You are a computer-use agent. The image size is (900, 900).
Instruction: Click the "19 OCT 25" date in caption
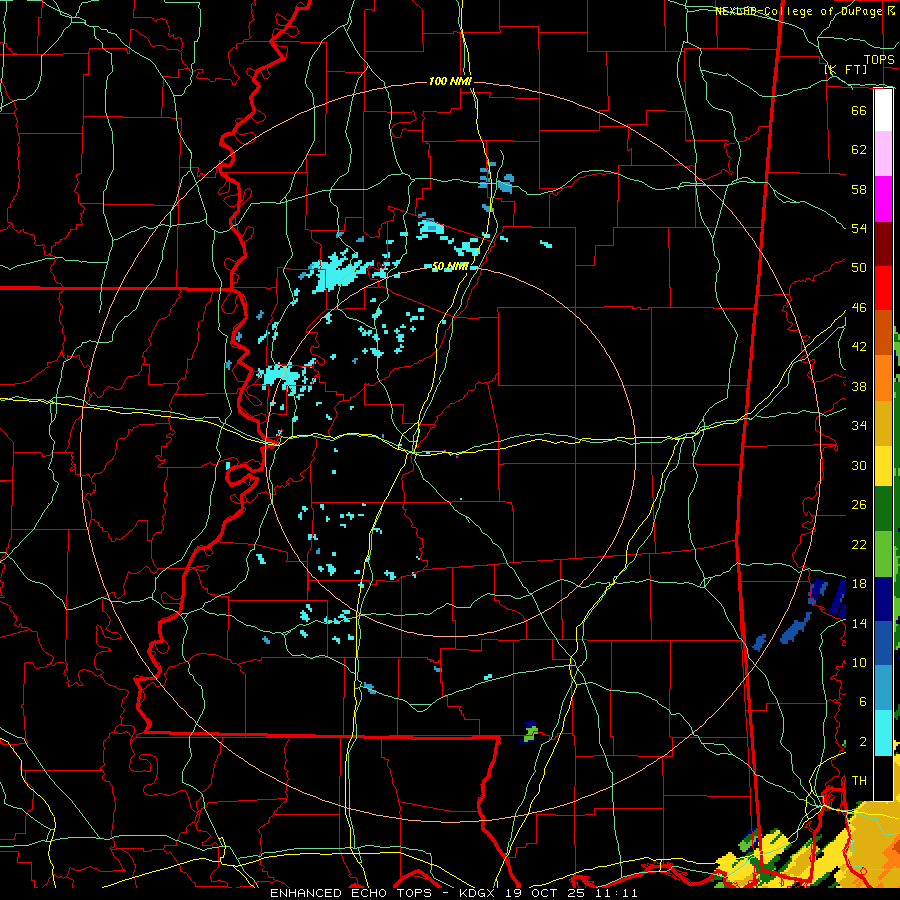547,893
